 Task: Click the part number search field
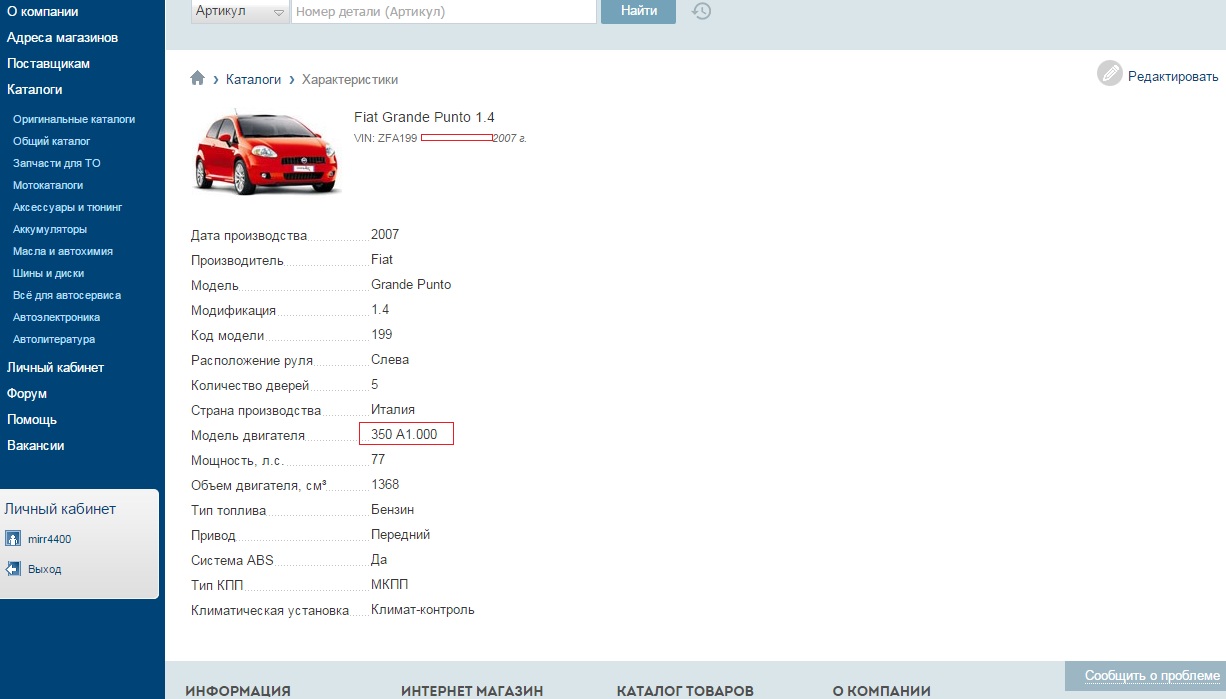click(x=443, y=12)
